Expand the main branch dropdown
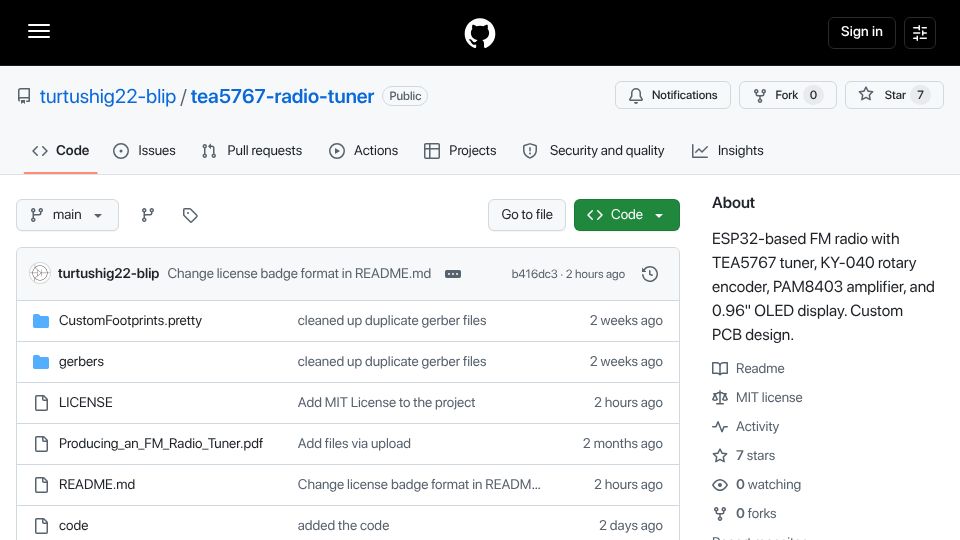This screenshot has width=960, height=540. (67, 215)
